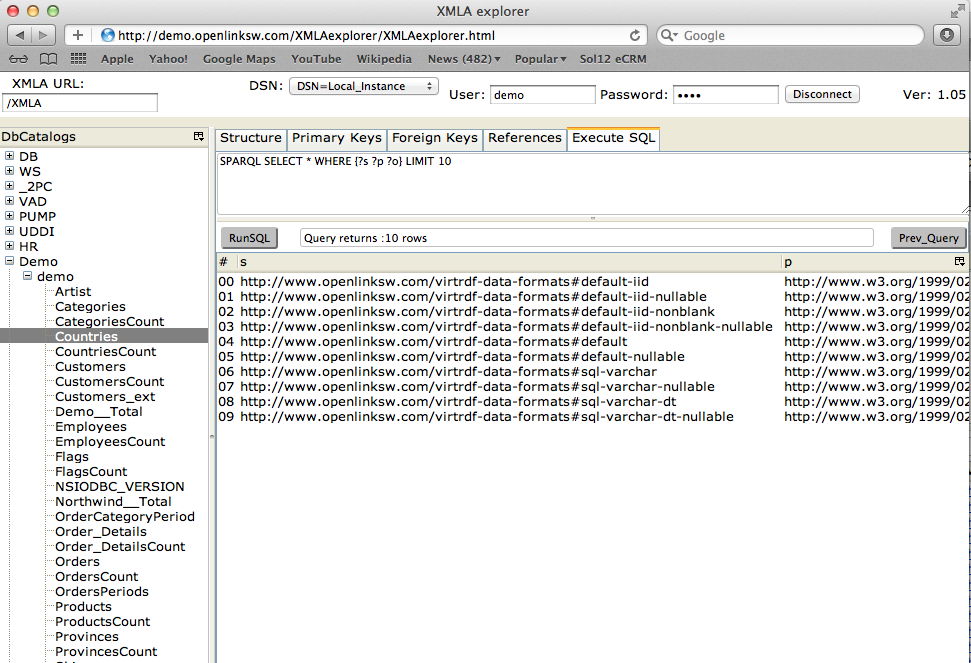Expand the UDDI catalog node
This screenshot has width=971, height=663.
pyautogui.click(x=9, y=230)
